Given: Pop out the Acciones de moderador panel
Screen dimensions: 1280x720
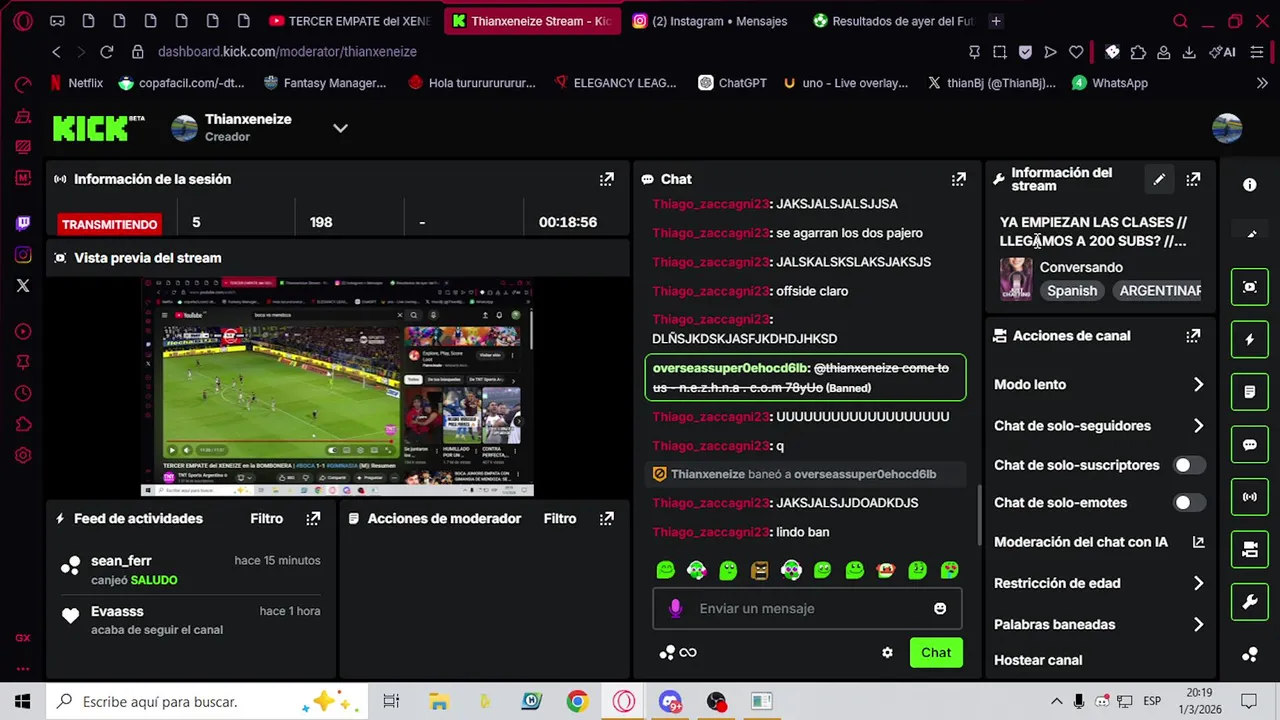Looking at the screenshot, I should pos(606,518).
